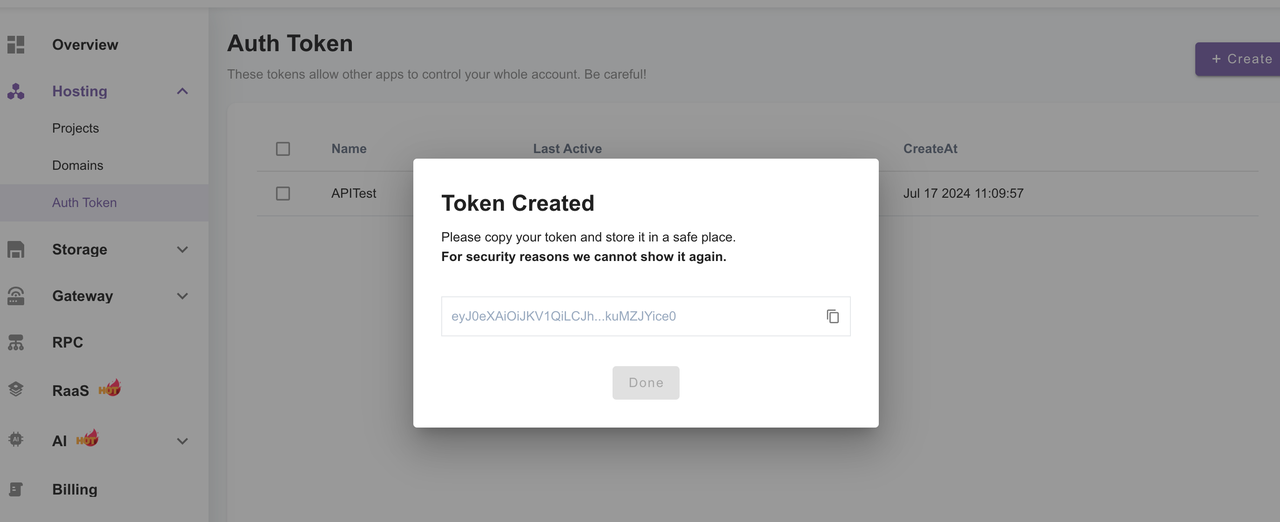Viewport: 1280px width, 522px height.
Task: Check the APITest row checkbox
Action: [x=283, y=193]
